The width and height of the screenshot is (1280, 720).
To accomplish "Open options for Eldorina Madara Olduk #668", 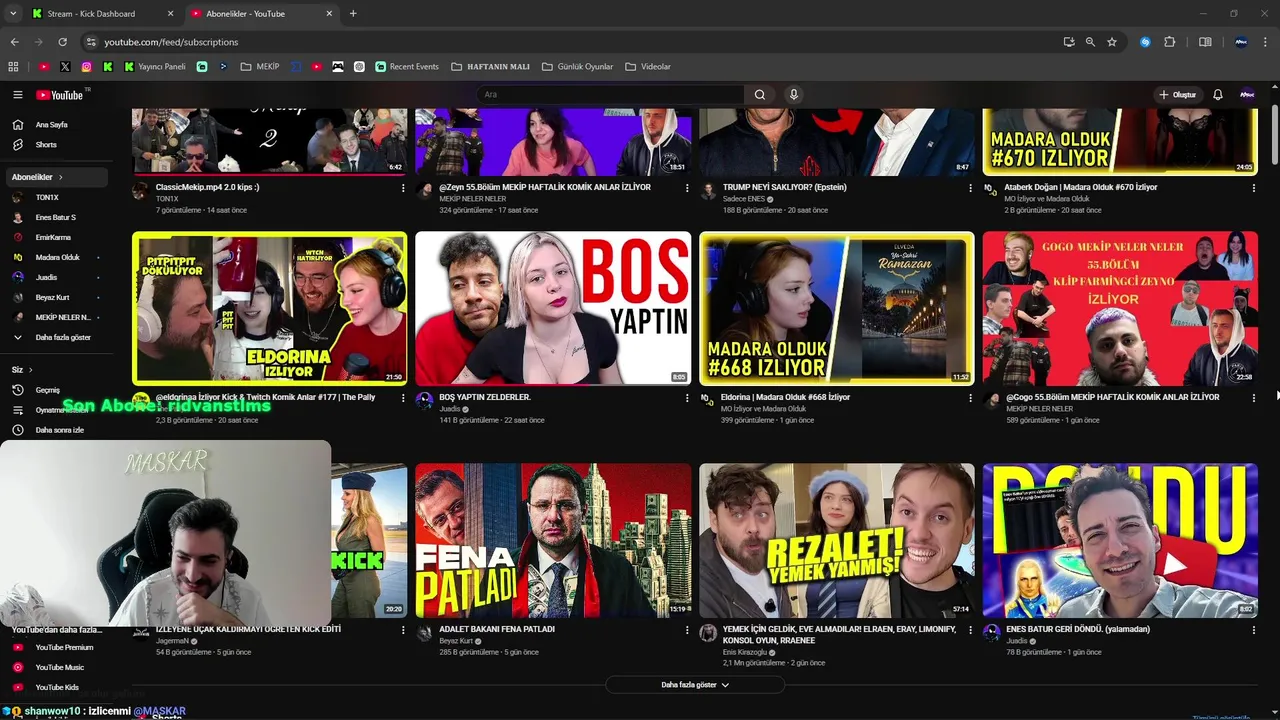I will pos(970,398).
